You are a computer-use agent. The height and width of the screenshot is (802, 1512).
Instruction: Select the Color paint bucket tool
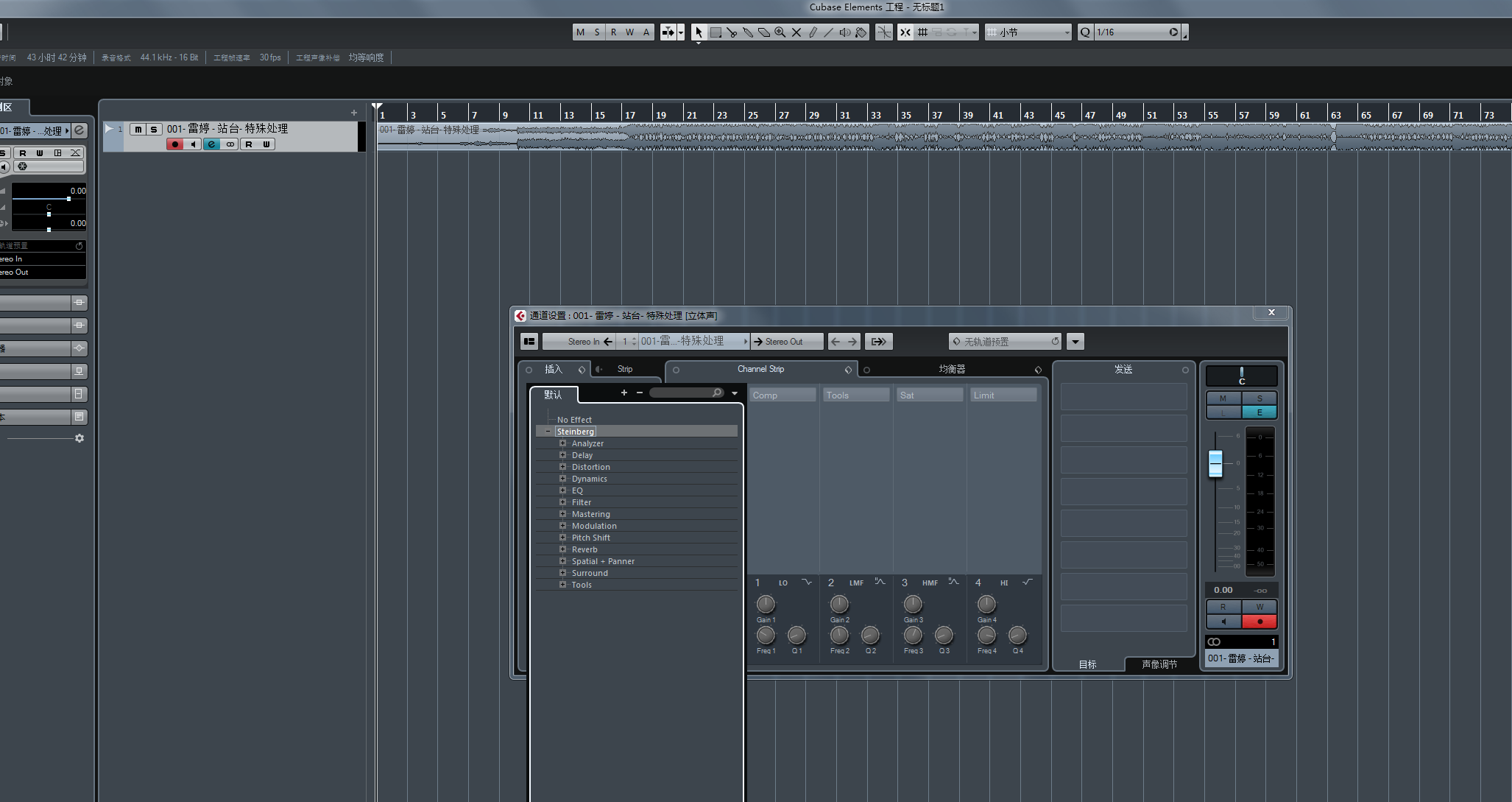861,32
